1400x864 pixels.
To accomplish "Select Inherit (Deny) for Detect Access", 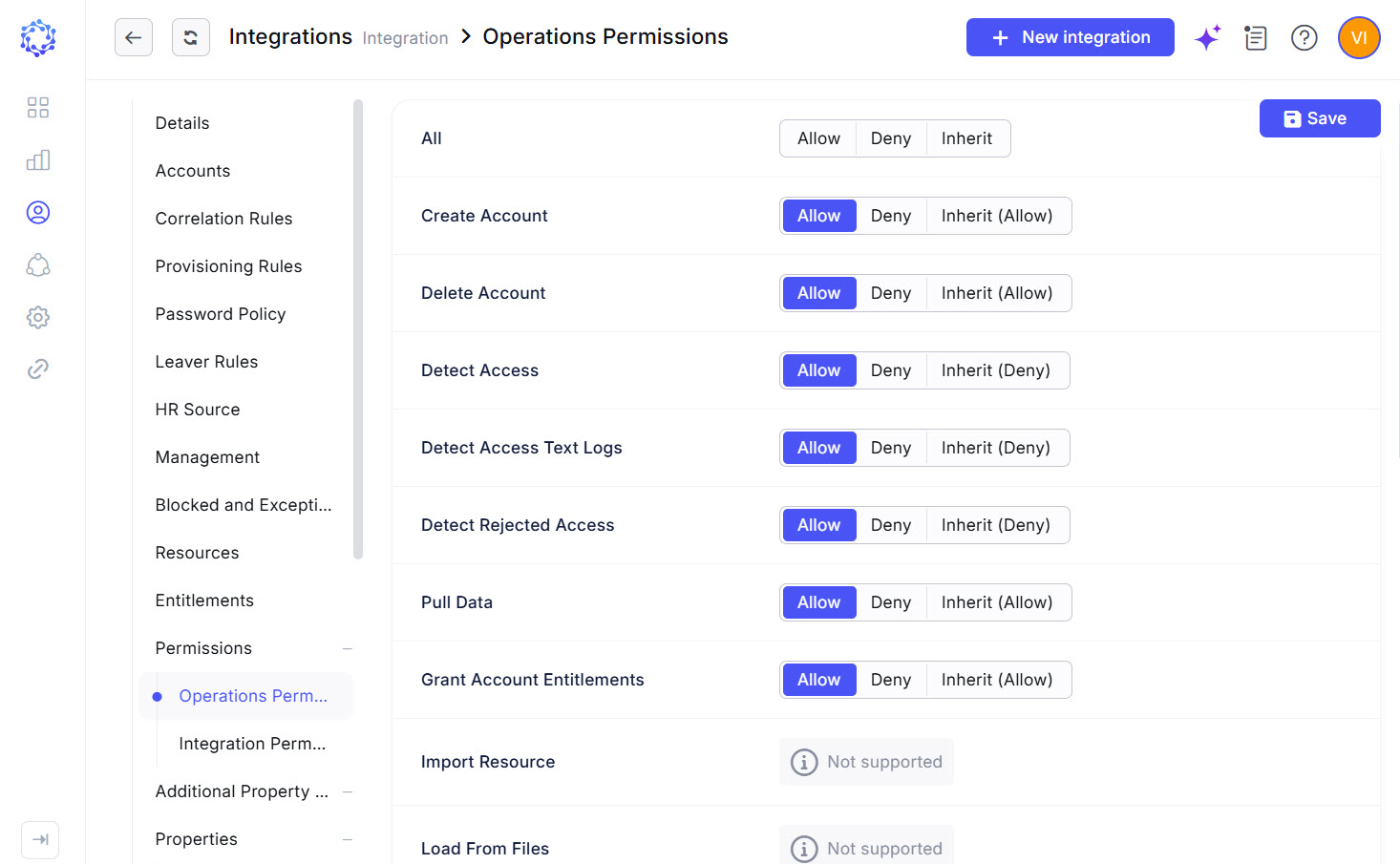I will click(x=996, y=370).
